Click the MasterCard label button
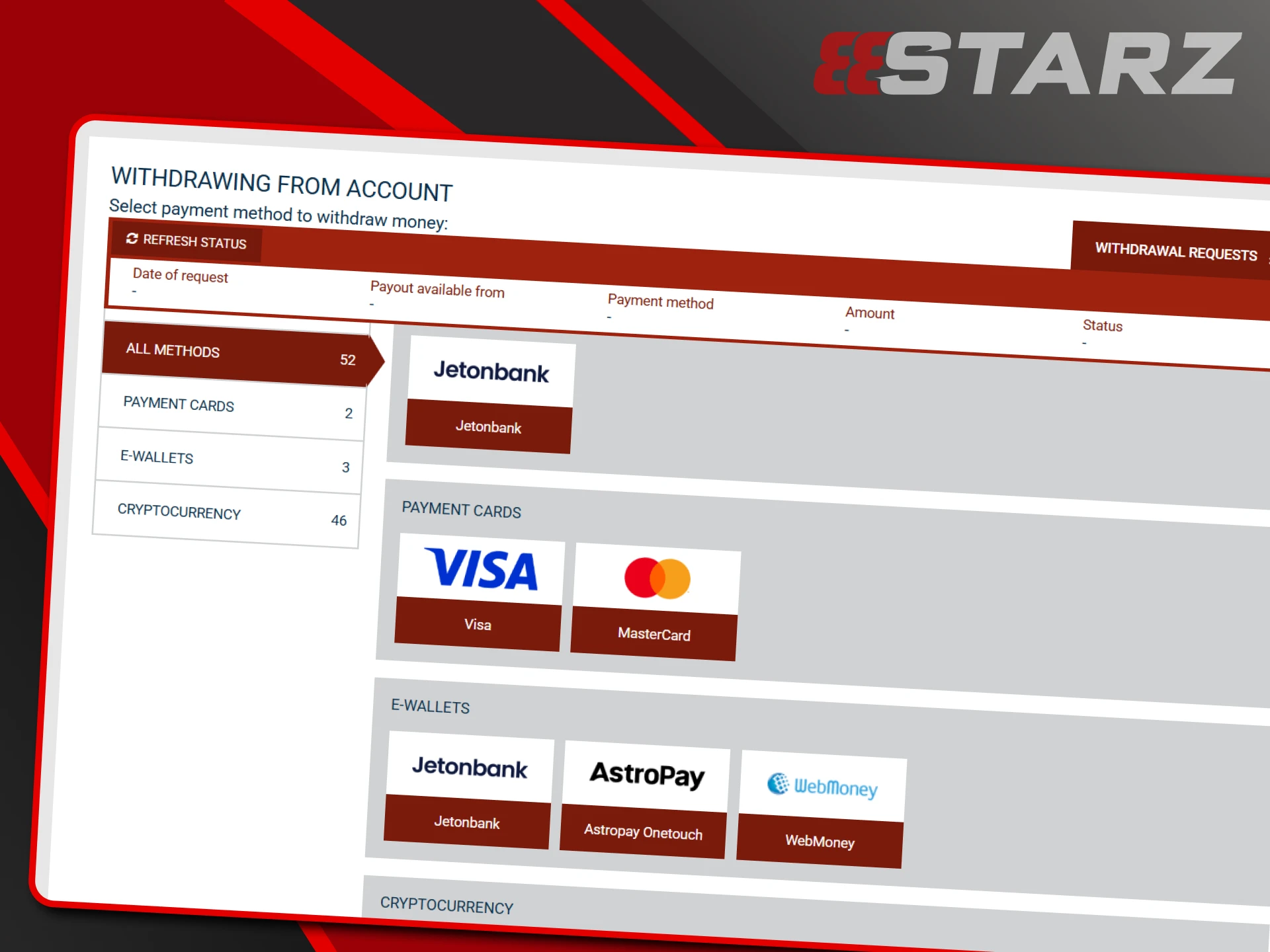This screenshot has height=952, width=1270. (x=654, y=634)
